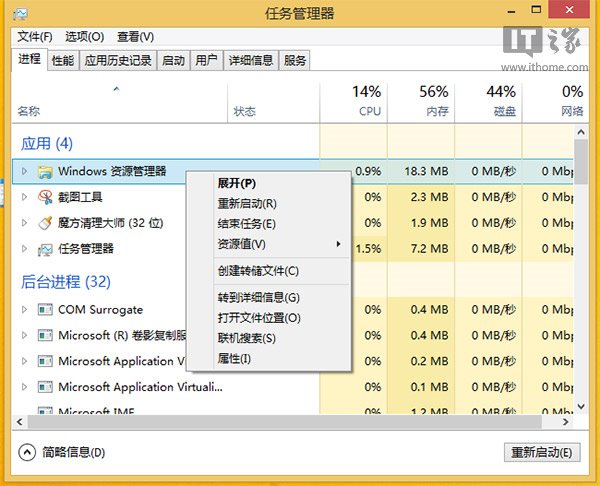Sort by the 0% 网络 column header

[x=555, y=103]
